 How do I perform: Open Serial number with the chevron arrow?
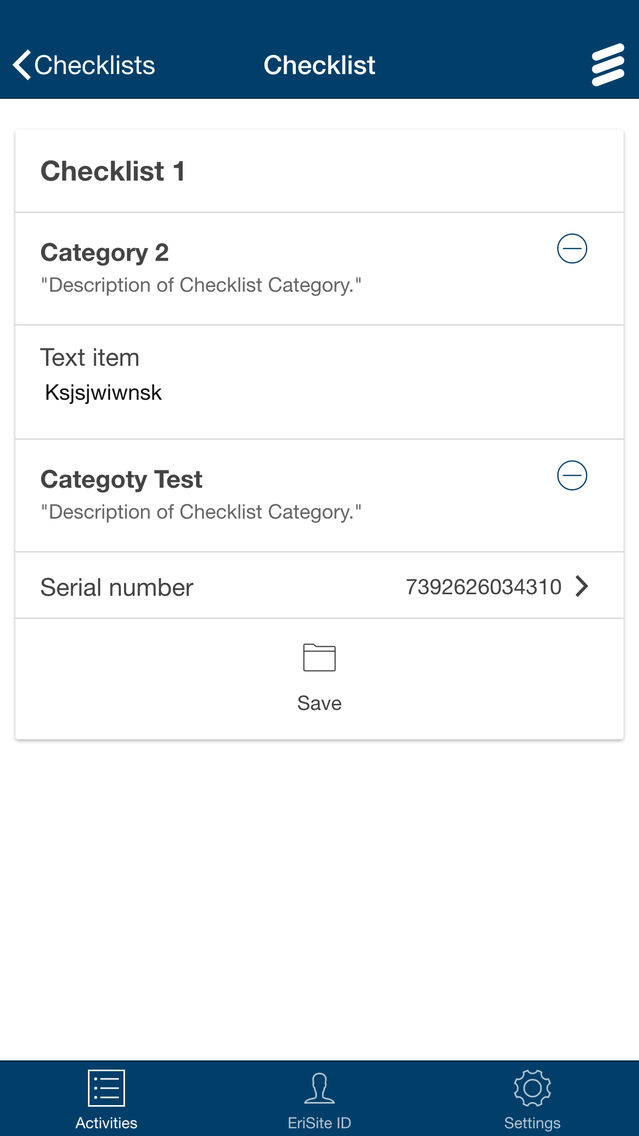(x=581, y=586)
